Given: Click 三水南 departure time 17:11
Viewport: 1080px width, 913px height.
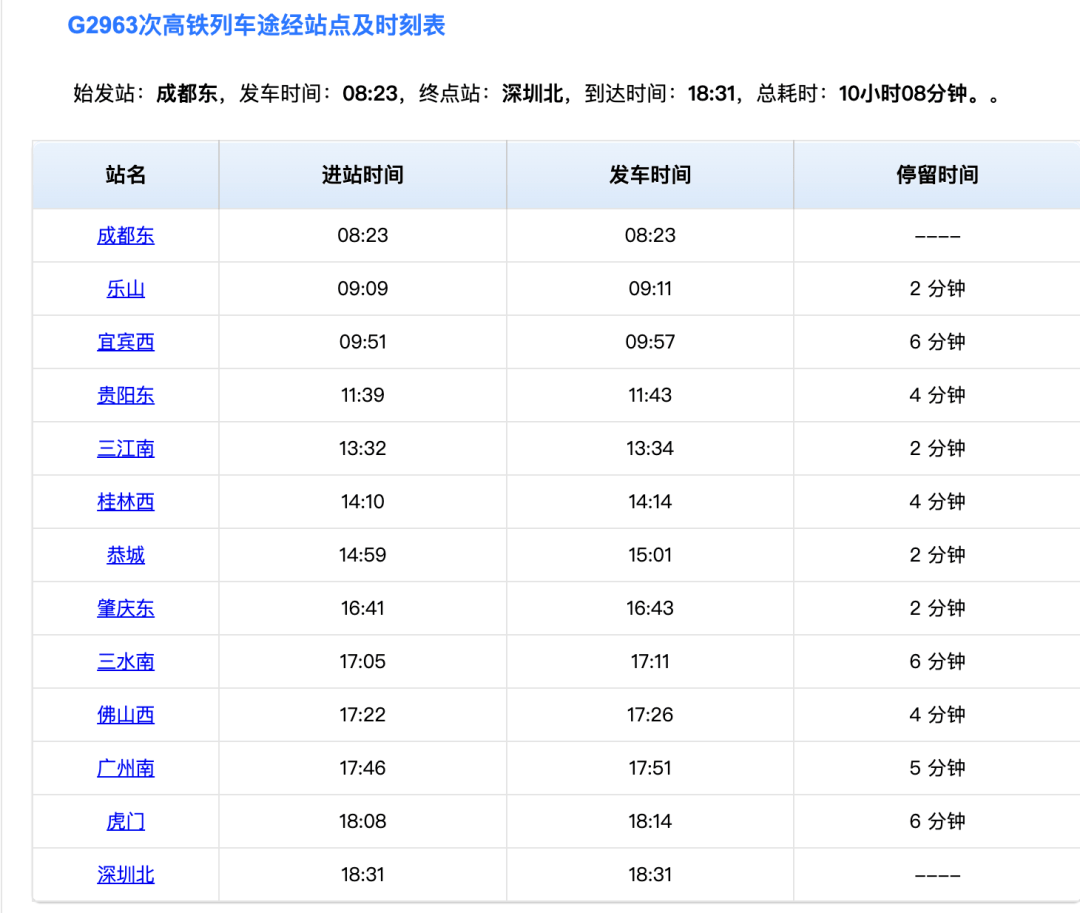Looking at the screenshot, I should point(650,662).
